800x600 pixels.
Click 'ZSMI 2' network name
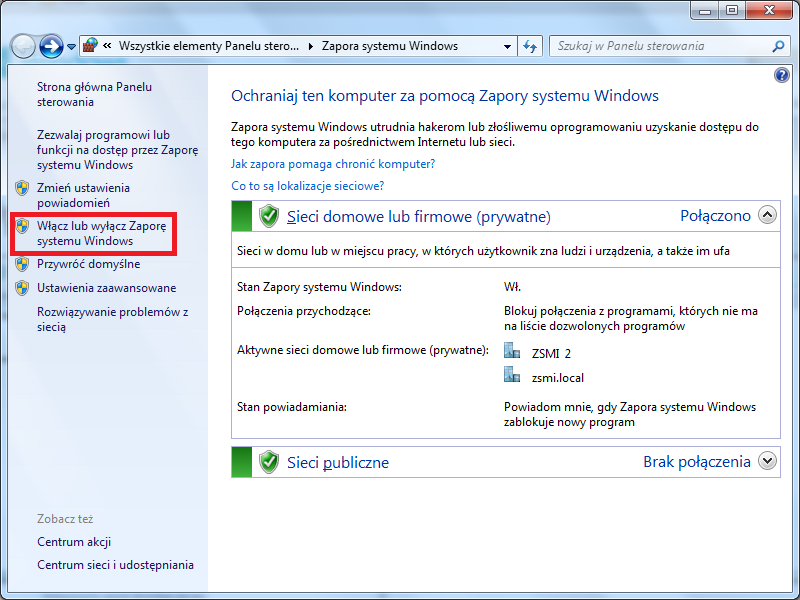pyautogui.click(x=551, y=353)
